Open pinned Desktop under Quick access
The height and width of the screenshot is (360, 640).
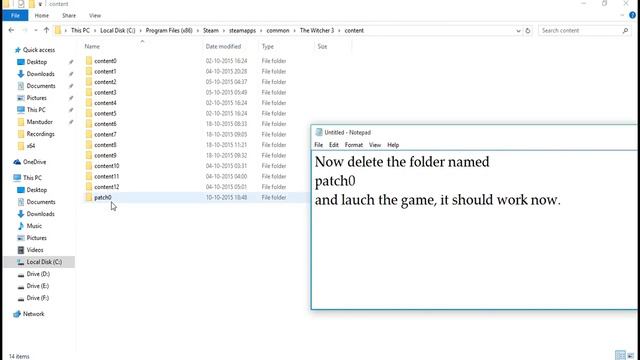coord(37,62)
